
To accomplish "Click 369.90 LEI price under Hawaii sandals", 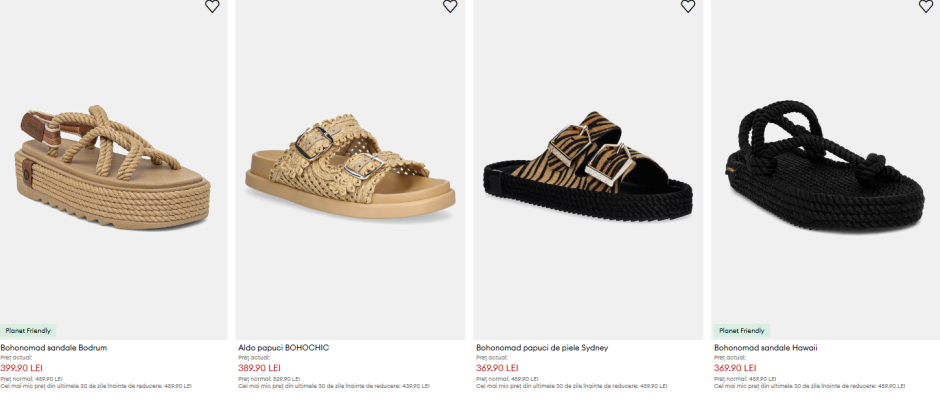I will (x=736, y=368).
